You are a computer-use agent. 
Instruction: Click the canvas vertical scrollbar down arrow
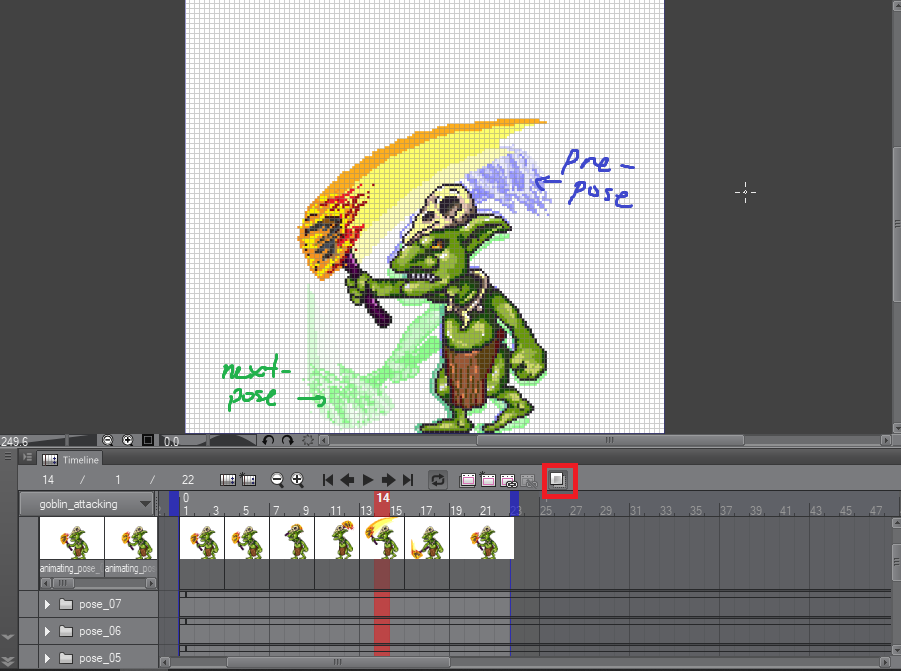pyautogui.click(x=896, y=428)
